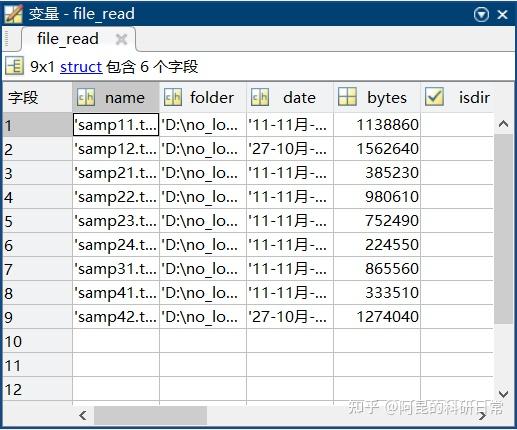Click the vertical scrollbar up arrow
The width and height of the screenshot is (517, 430).
click(503, 124)
